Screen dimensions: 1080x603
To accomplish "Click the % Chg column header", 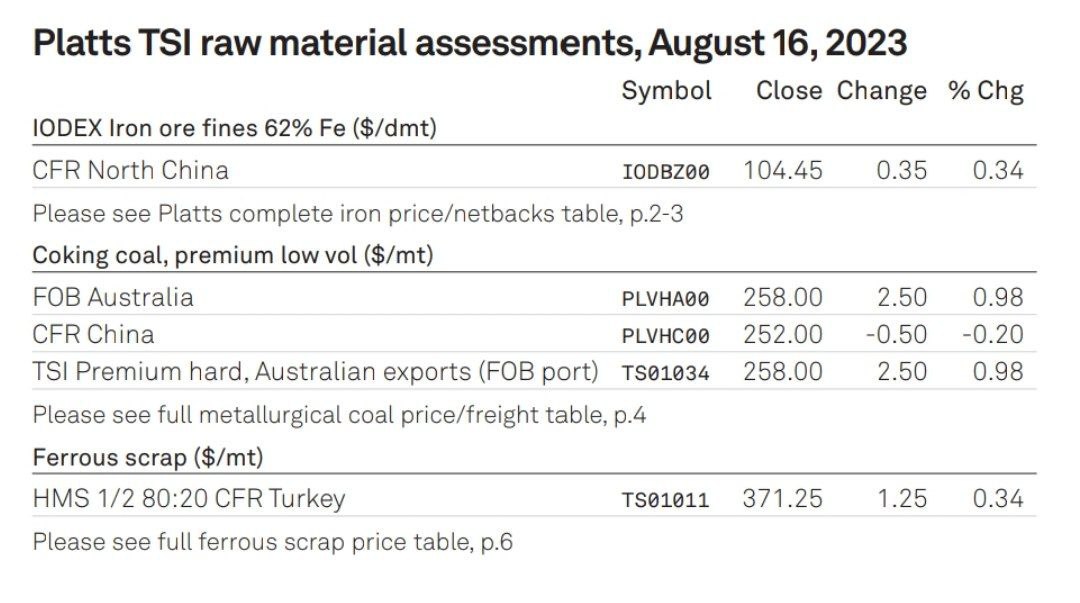I will click(x=986, y=91).
